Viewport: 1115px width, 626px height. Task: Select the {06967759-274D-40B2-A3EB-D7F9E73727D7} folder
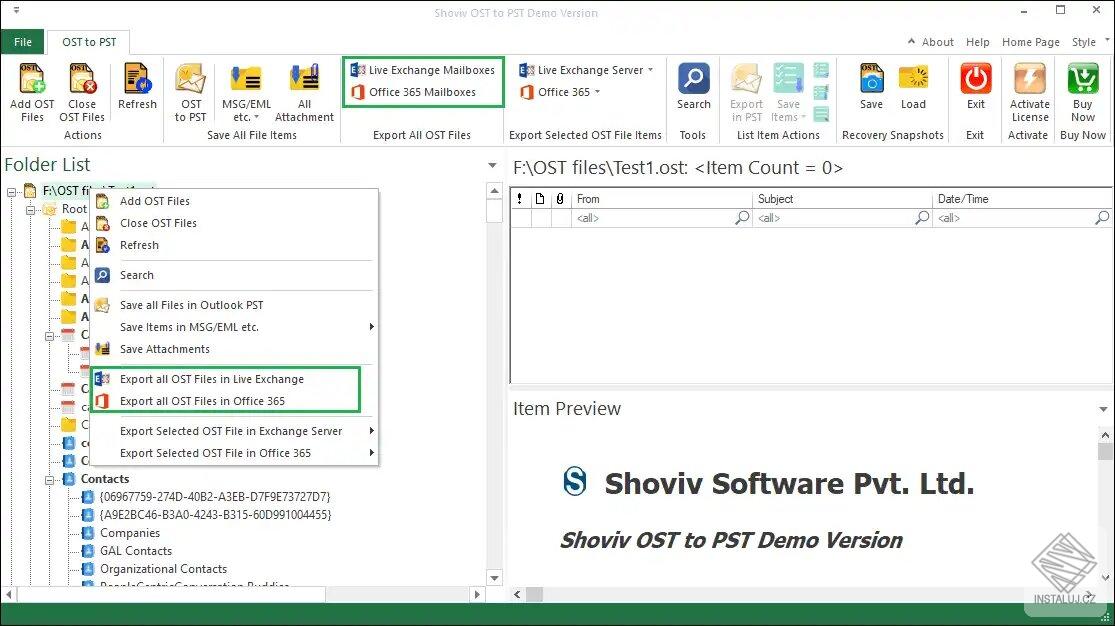215,497
